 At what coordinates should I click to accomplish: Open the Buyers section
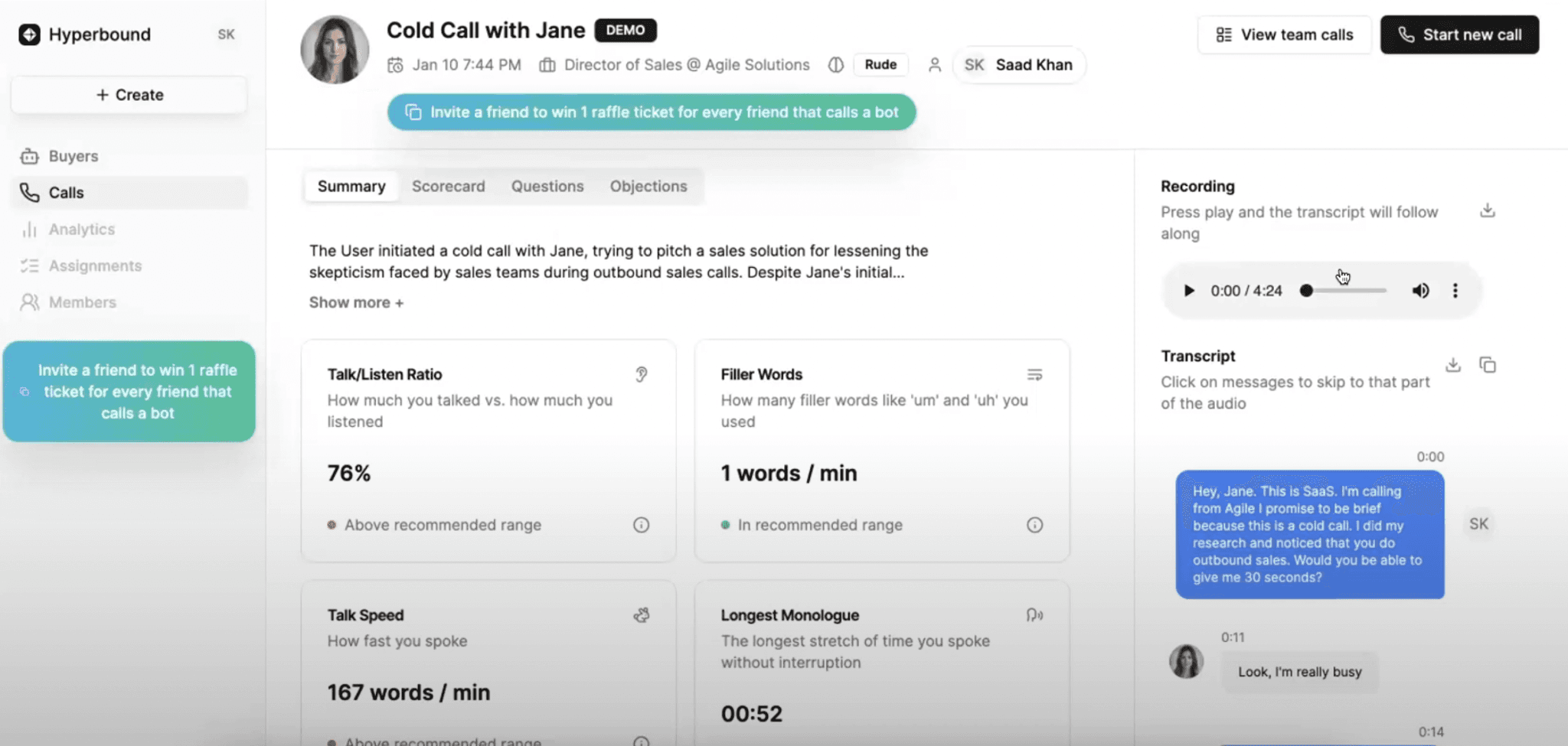[73, 155]
